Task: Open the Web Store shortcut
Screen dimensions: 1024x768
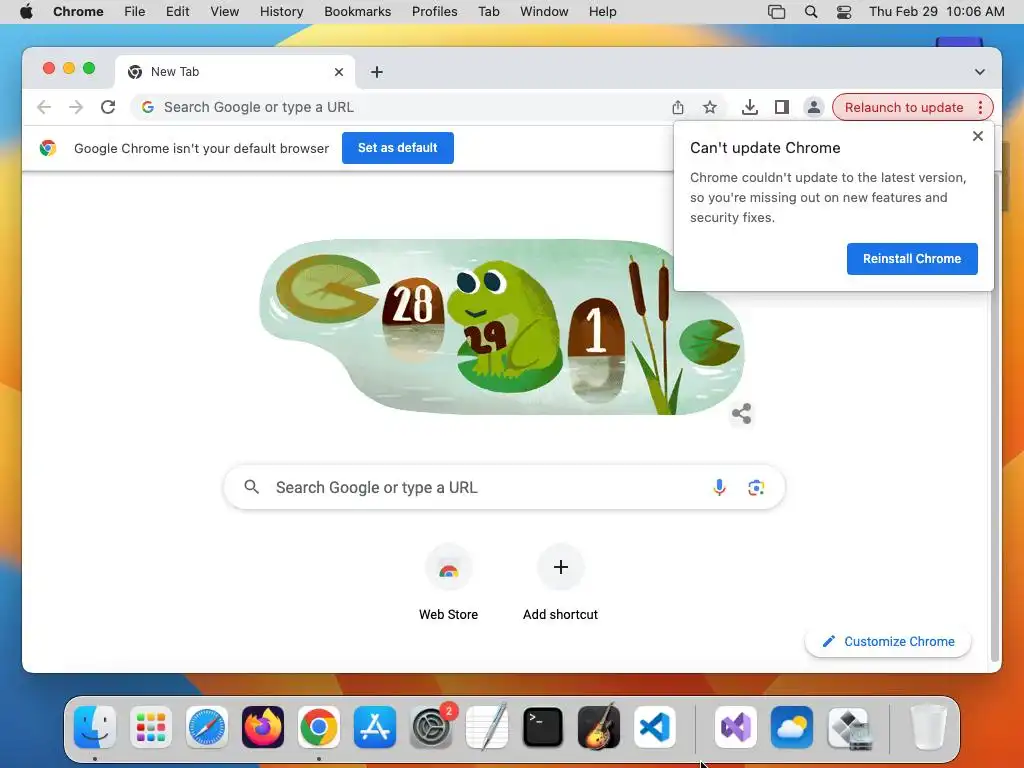Action: [448, 581]
